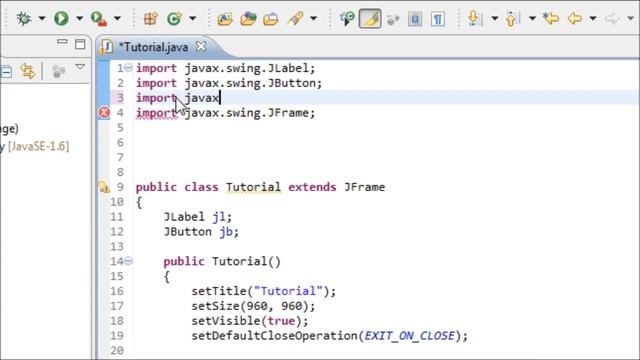Toggle Show Whitespace Characters pilcrow icon
Screen dimensions: 640x360
(438, 19)
